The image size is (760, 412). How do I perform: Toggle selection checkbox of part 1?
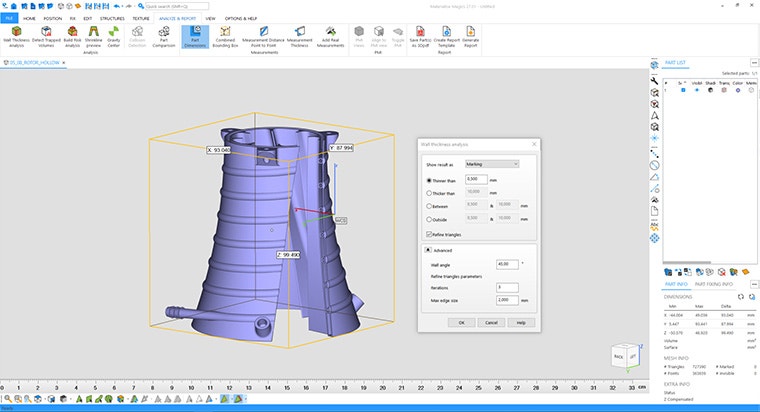[x=683, y=90]
